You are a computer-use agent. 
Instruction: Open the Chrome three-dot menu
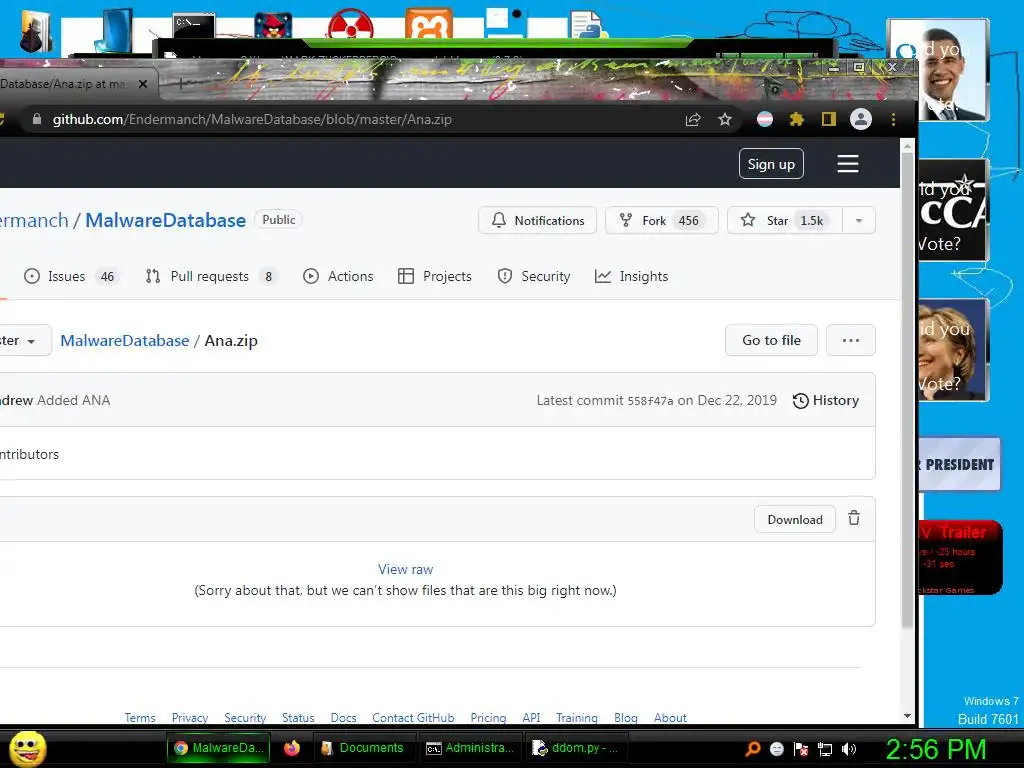point(893,120)
